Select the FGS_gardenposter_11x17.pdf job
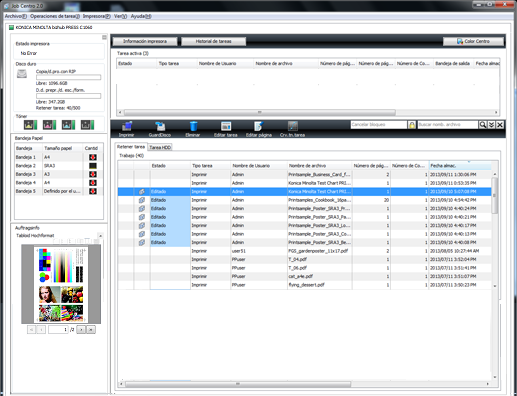The image size is (517, 396). coord(304,251)
